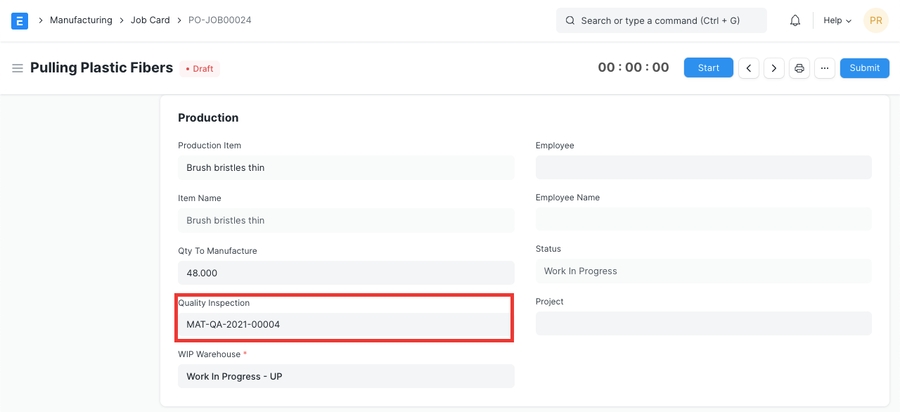Image resolution: width=900 pixels, height=412 pixels.
Task: Edit the WIP Warehouse field
Action: click(346, 377)
